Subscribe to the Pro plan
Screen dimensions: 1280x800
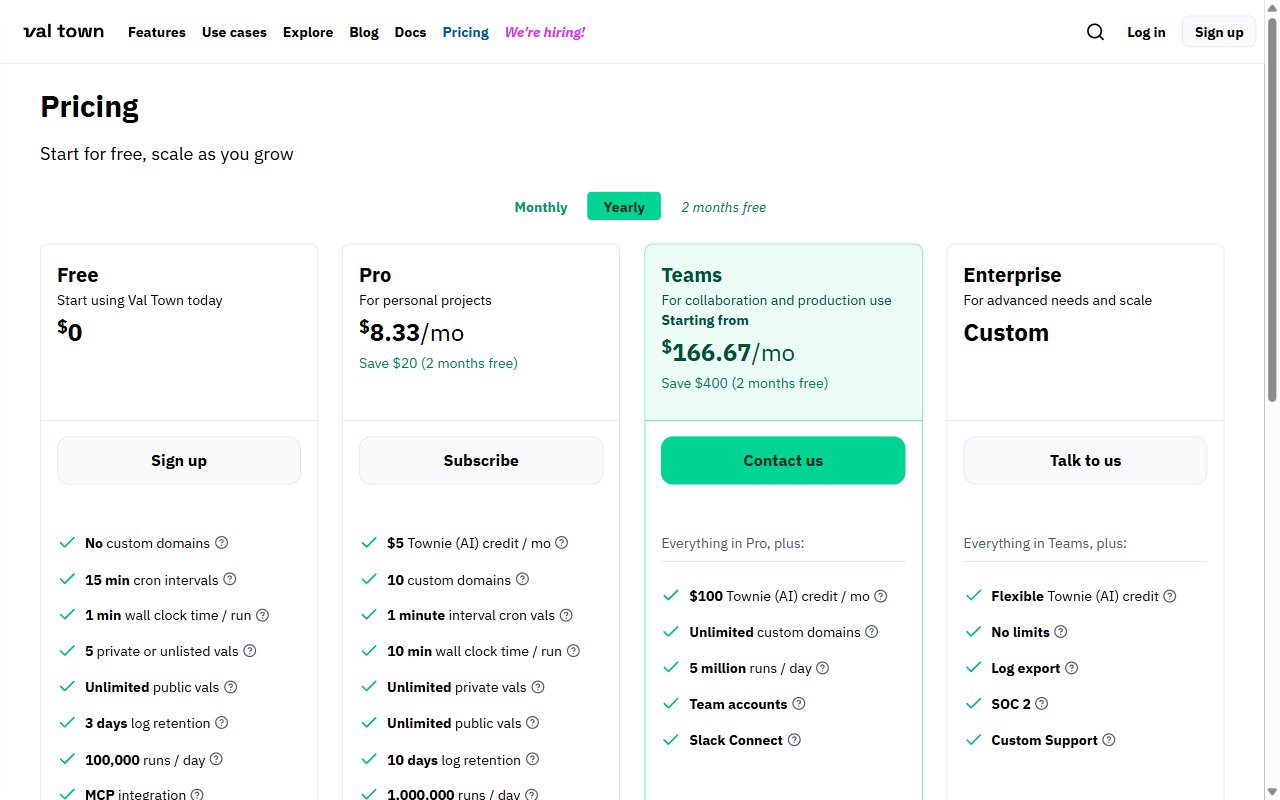coord(481,460)
